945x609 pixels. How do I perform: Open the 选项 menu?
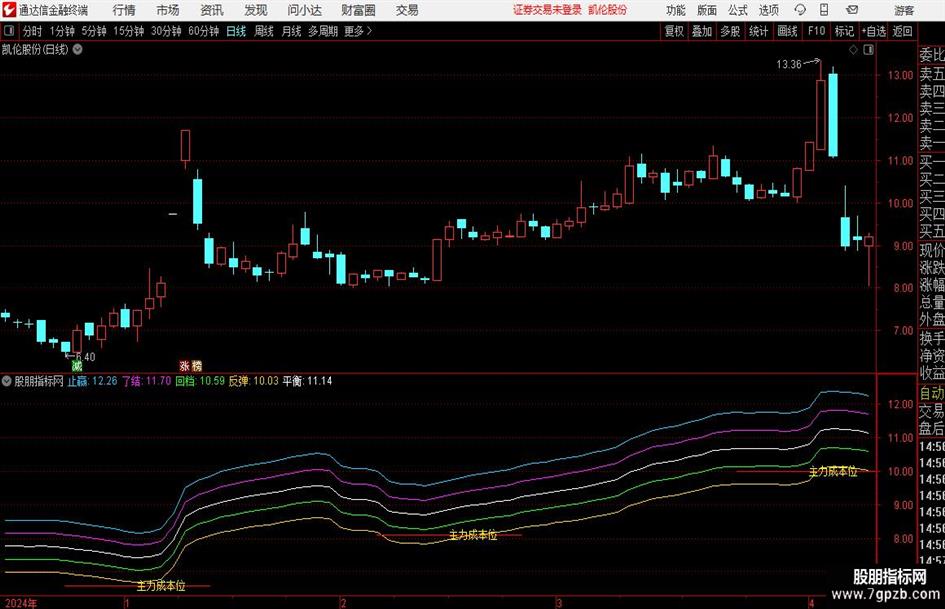point(768,10)
